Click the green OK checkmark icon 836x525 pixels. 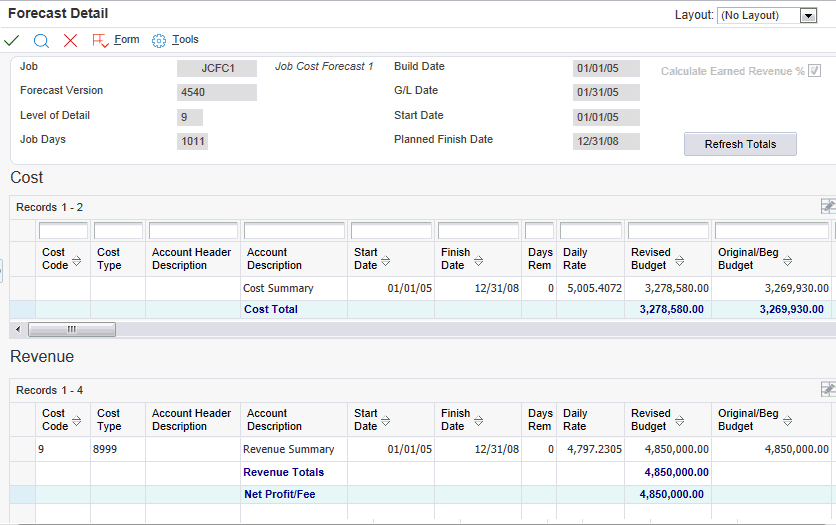12,40
